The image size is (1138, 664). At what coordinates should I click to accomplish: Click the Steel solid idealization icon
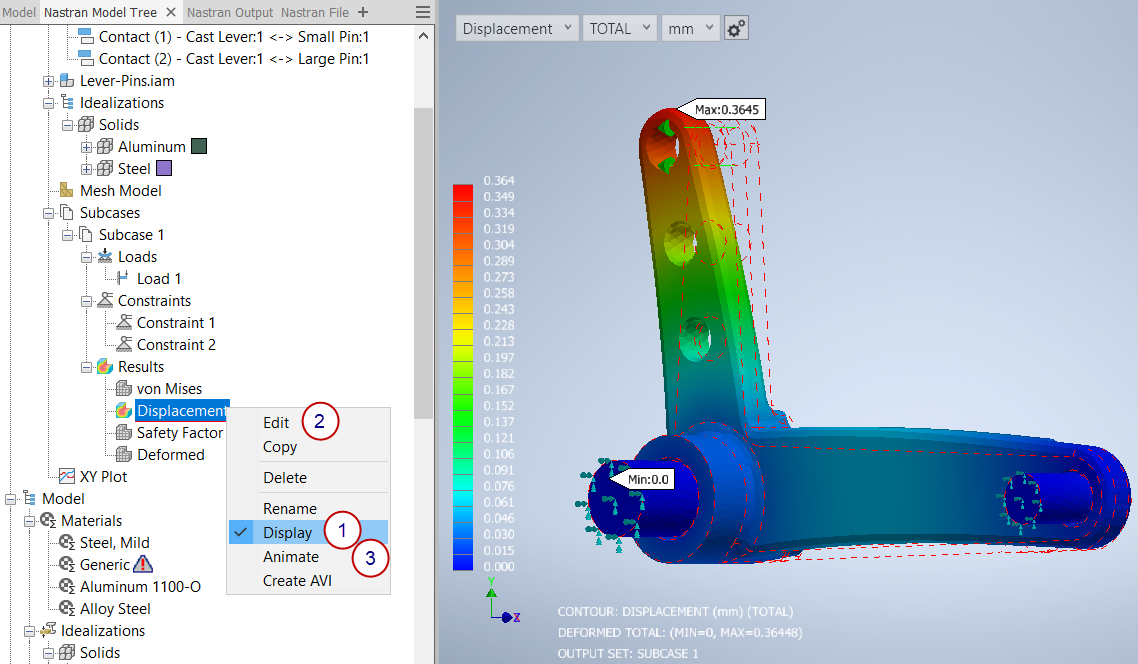pyautogui.click(x=105, y=168)
